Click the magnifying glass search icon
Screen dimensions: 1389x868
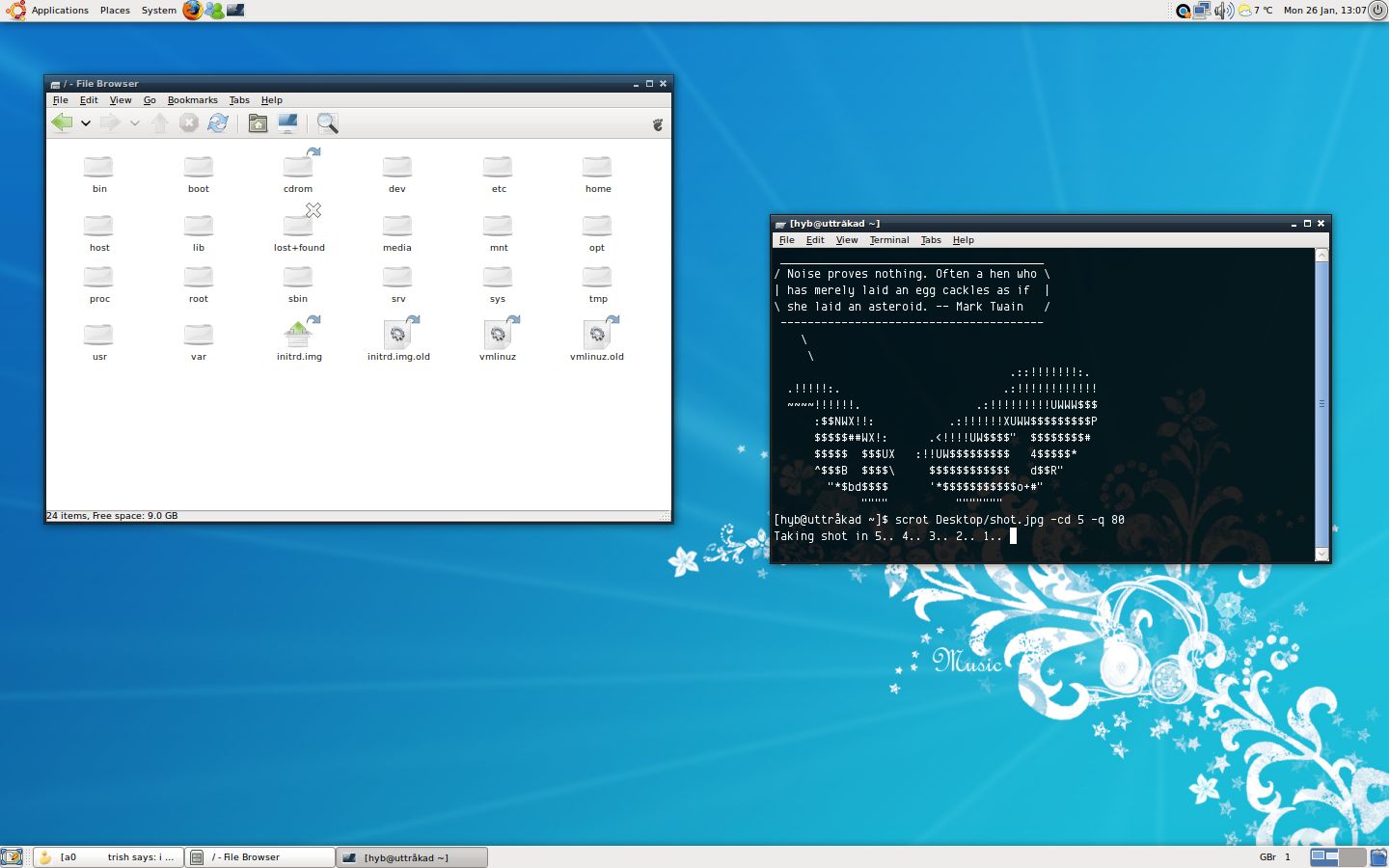pos(328,122)
